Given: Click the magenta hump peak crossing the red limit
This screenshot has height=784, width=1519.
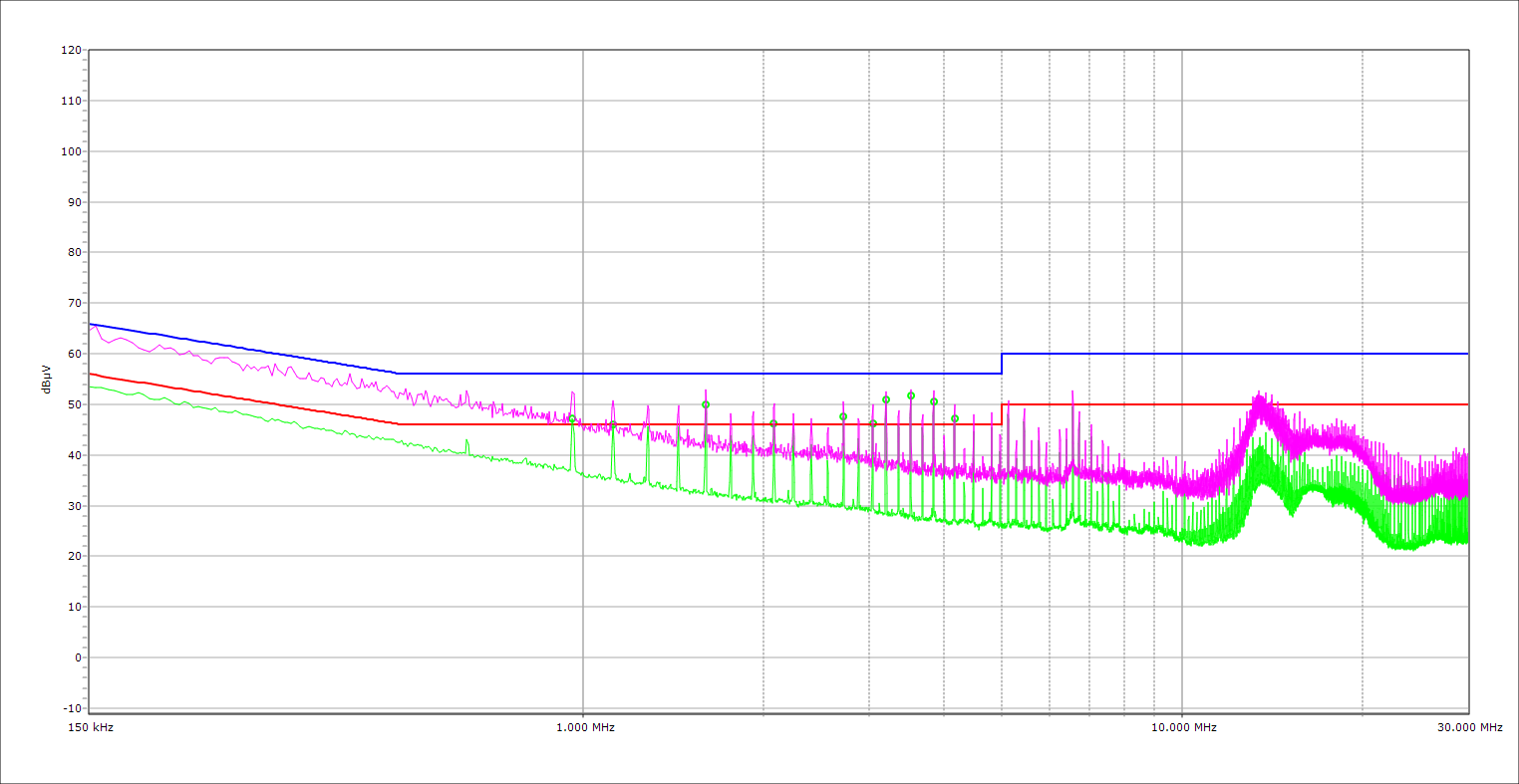Looking at the screenshot, I should coord(1259,398).
